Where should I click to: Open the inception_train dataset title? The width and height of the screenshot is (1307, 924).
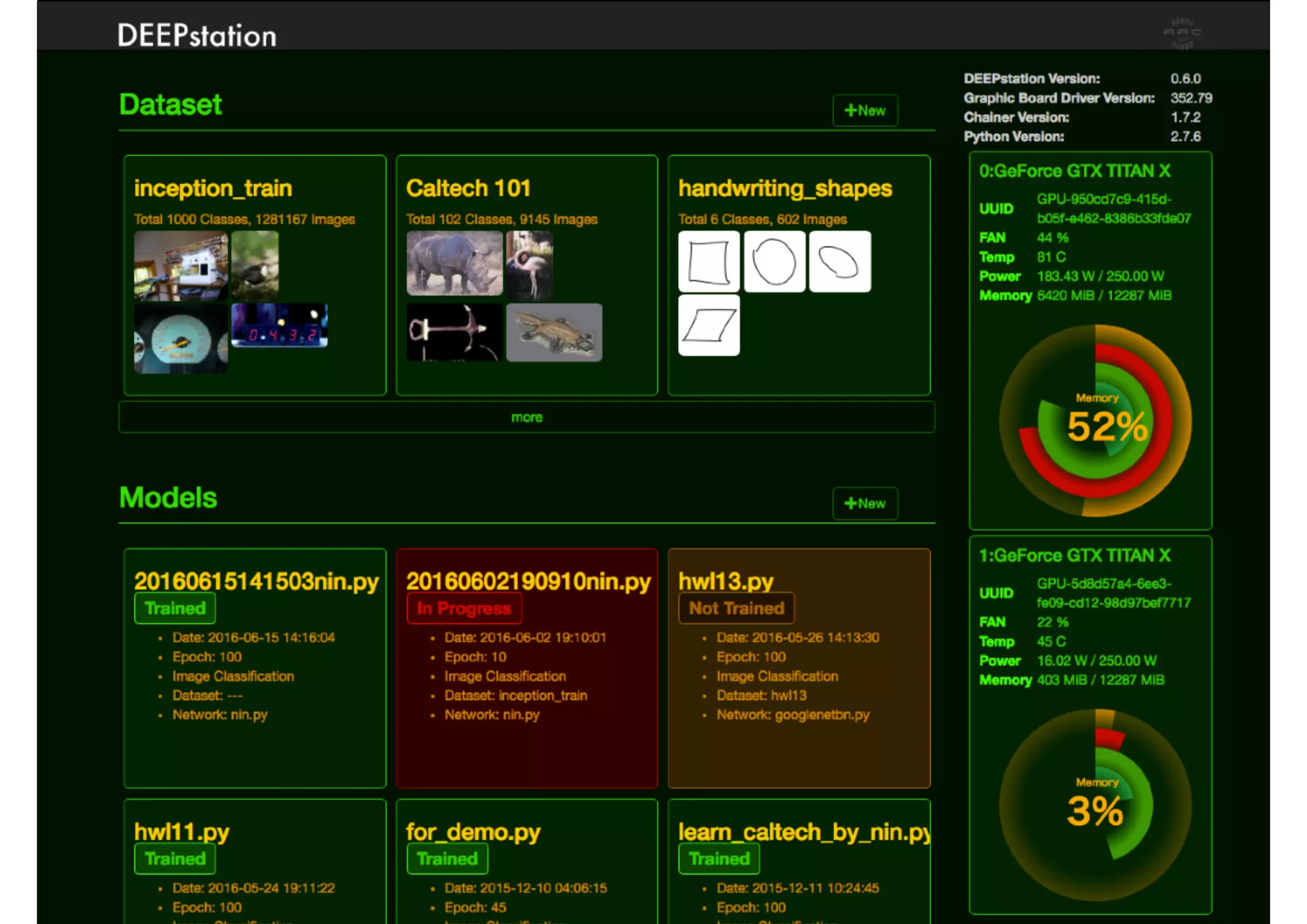pyautogui.click(x=213, y=188)
